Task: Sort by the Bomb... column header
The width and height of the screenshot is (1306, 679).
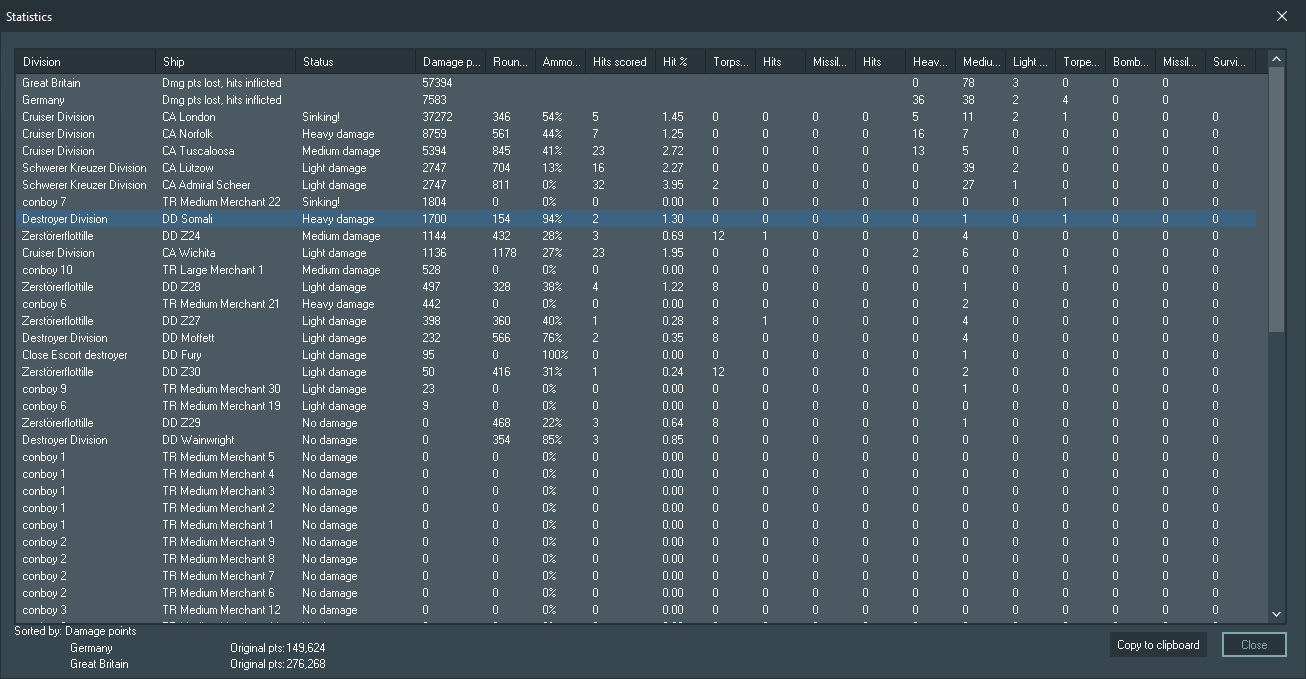Action: tap(1131, 62)
